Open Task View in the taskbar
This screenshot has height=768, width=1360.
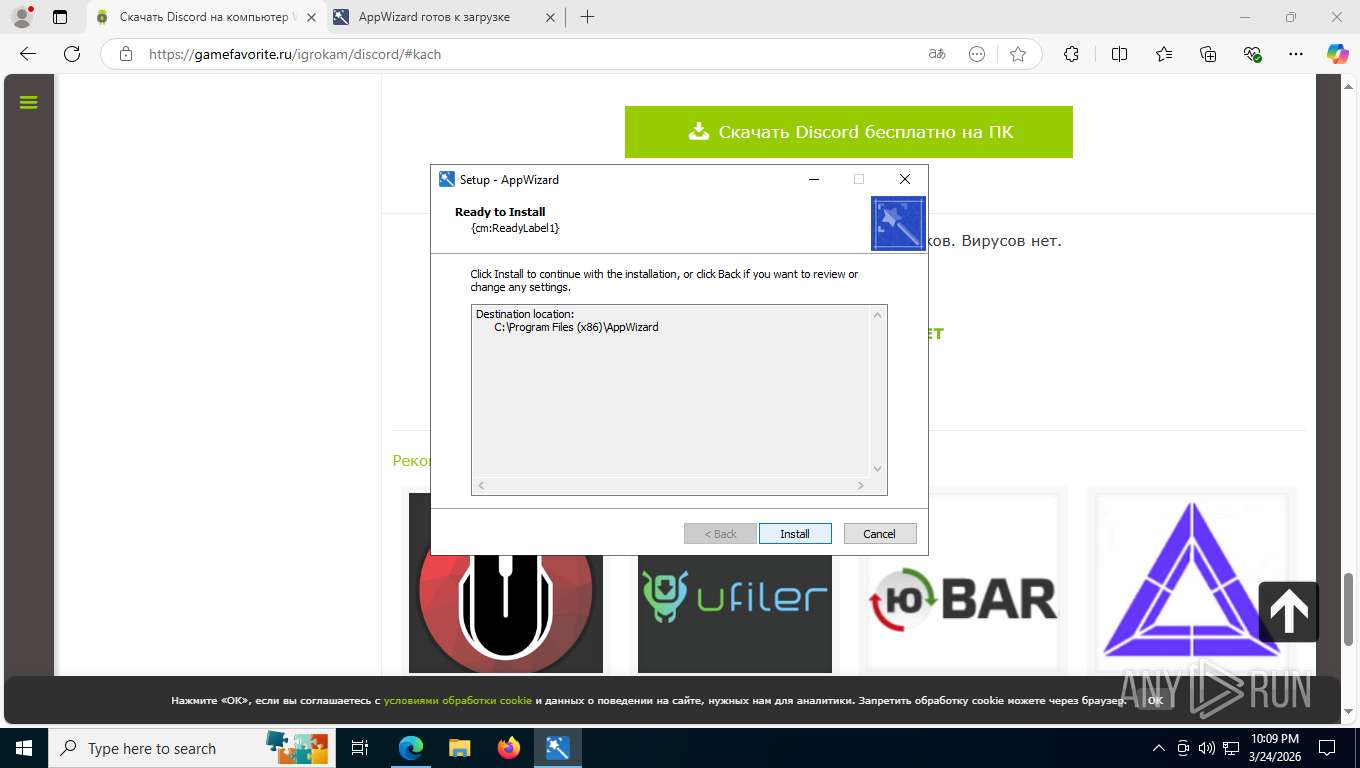point(360,748)
